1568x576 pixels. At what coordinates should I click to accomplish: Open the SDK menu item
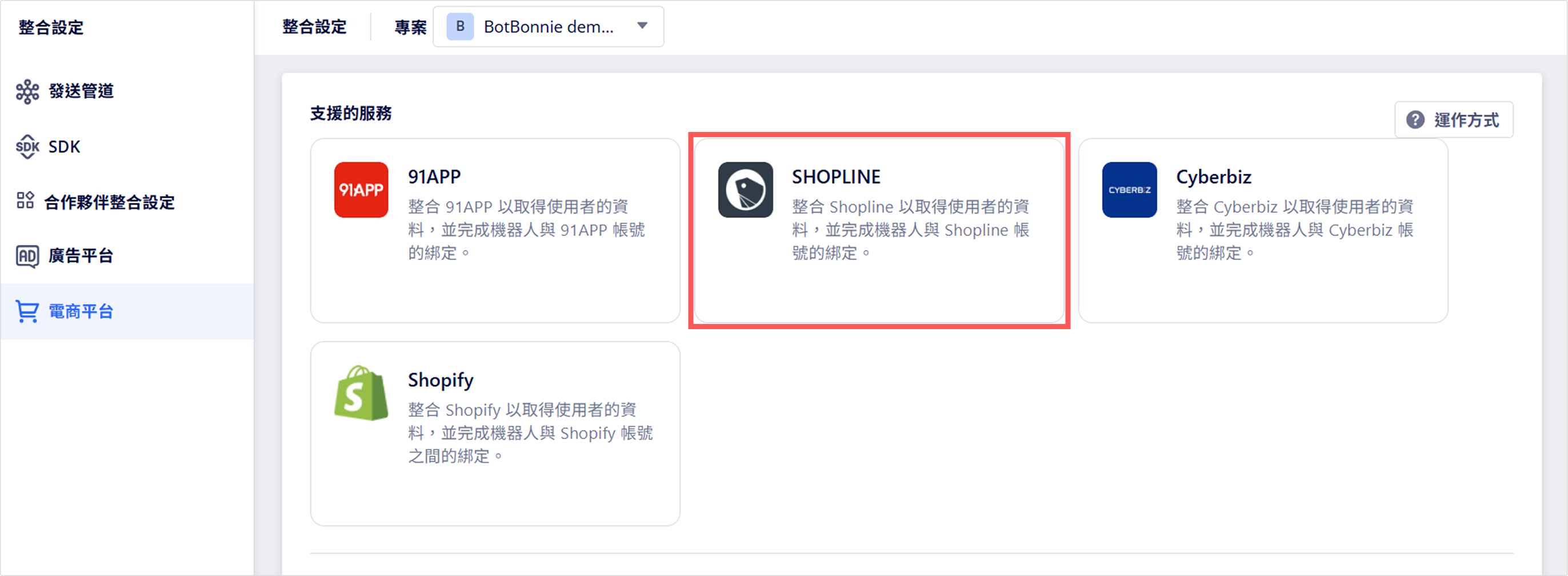coord(127,147)
